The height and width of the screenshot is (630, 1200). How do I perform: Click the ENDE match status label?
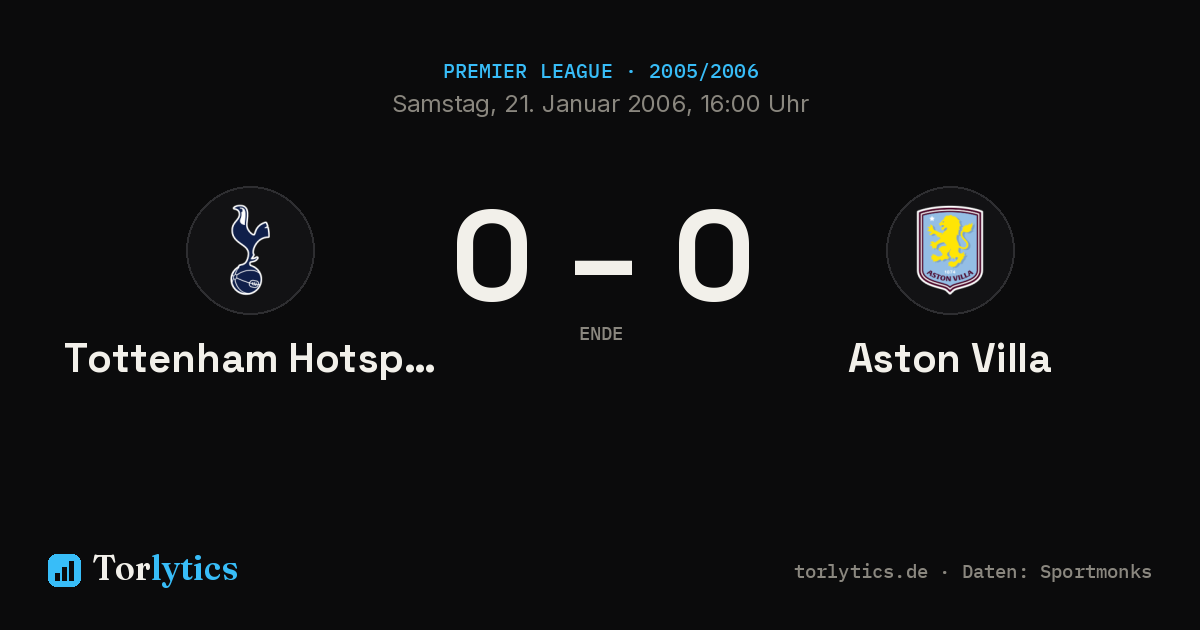[601, 334]
